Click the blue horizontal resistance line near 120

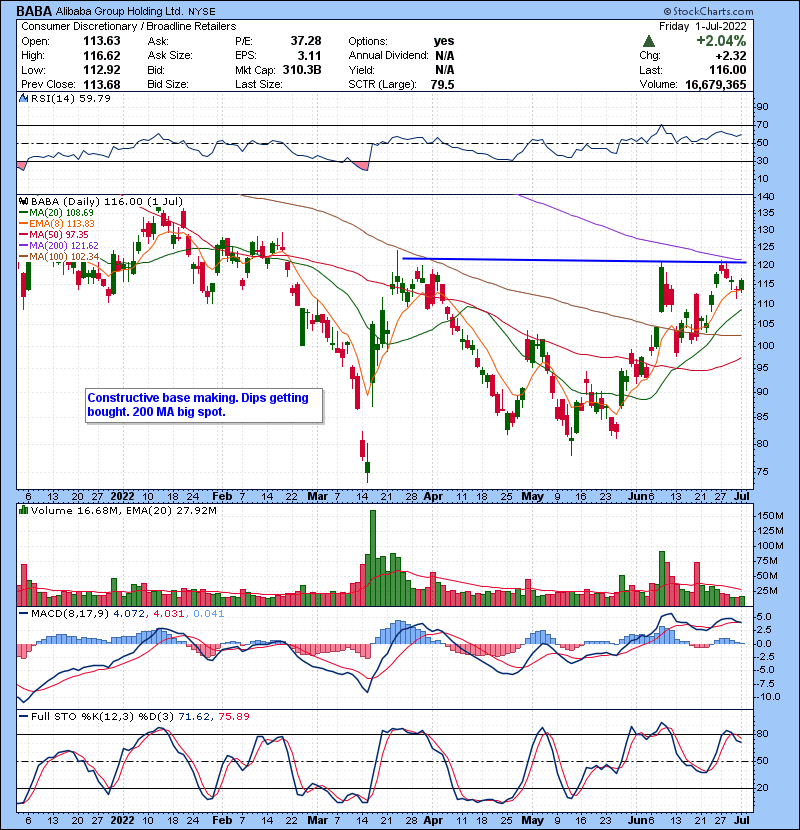pos(574,260)
